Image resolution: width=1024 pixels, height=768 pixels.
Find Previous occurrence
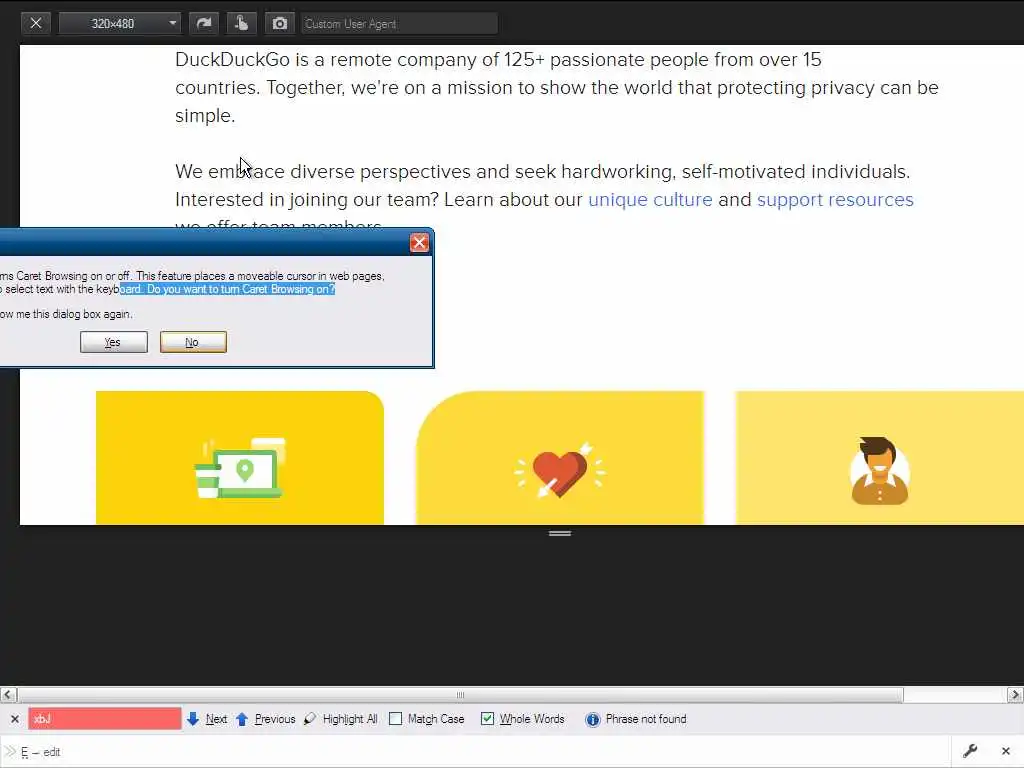[265, 719]
